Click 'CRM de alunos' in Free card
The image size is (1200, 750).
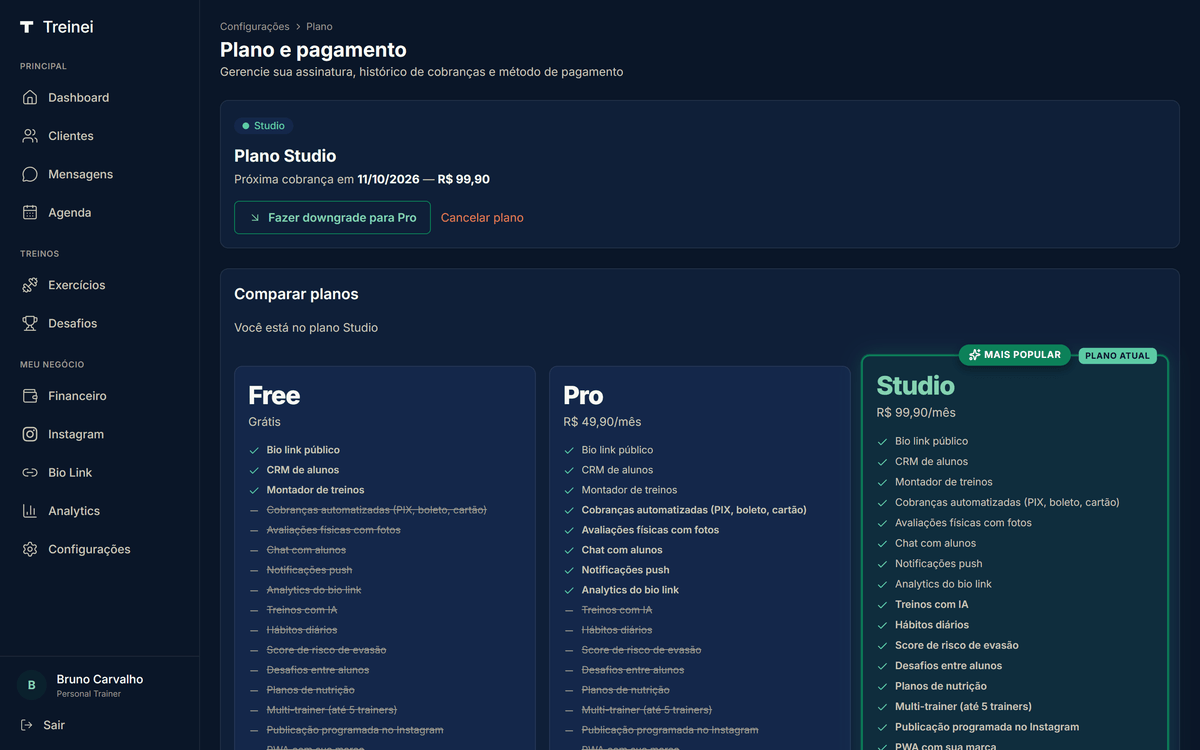coord(303,470)
